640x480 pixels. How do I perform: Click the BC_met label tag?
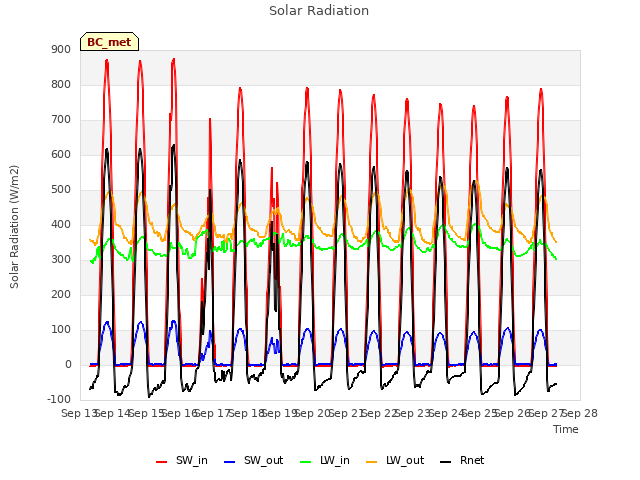(109, 42)
